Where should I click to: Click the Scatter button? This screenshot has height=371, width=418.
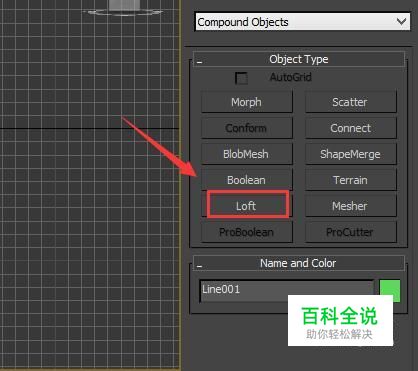point(351,102)
